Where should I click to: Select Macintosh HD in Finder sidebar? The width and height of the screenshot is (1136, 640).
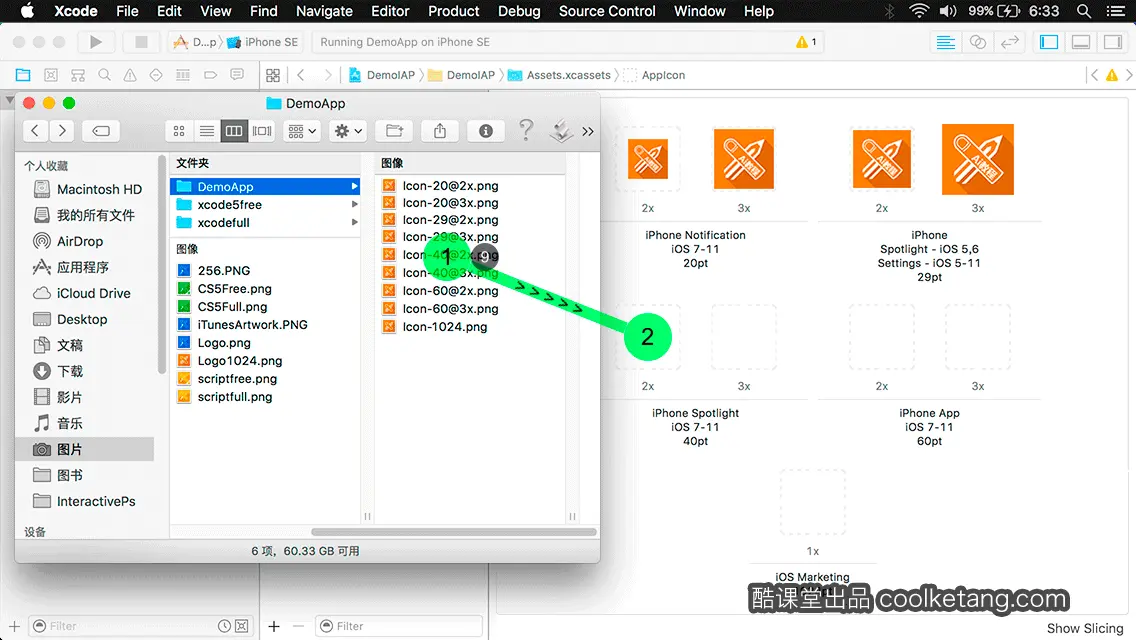(88, 189)
